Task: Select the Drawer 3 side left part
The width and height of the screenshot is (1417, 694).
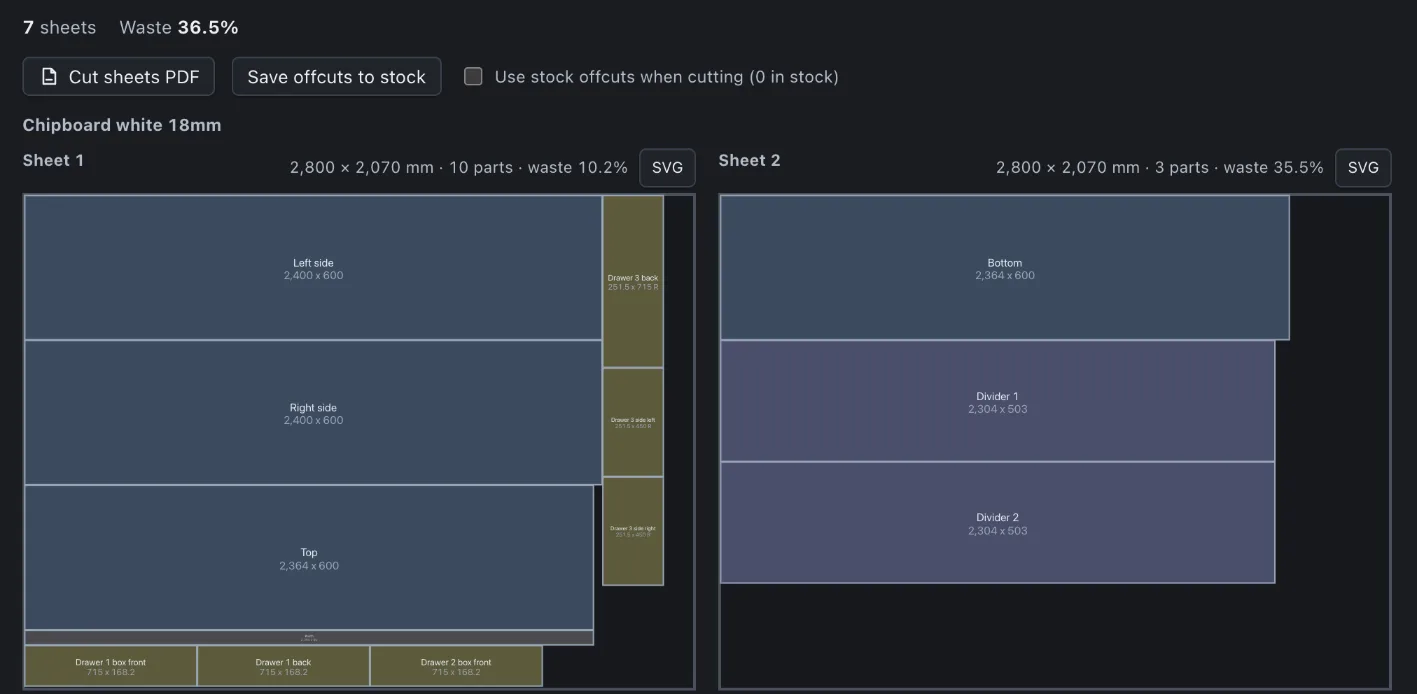Action: pyautogui.click(x=633, y=423)
